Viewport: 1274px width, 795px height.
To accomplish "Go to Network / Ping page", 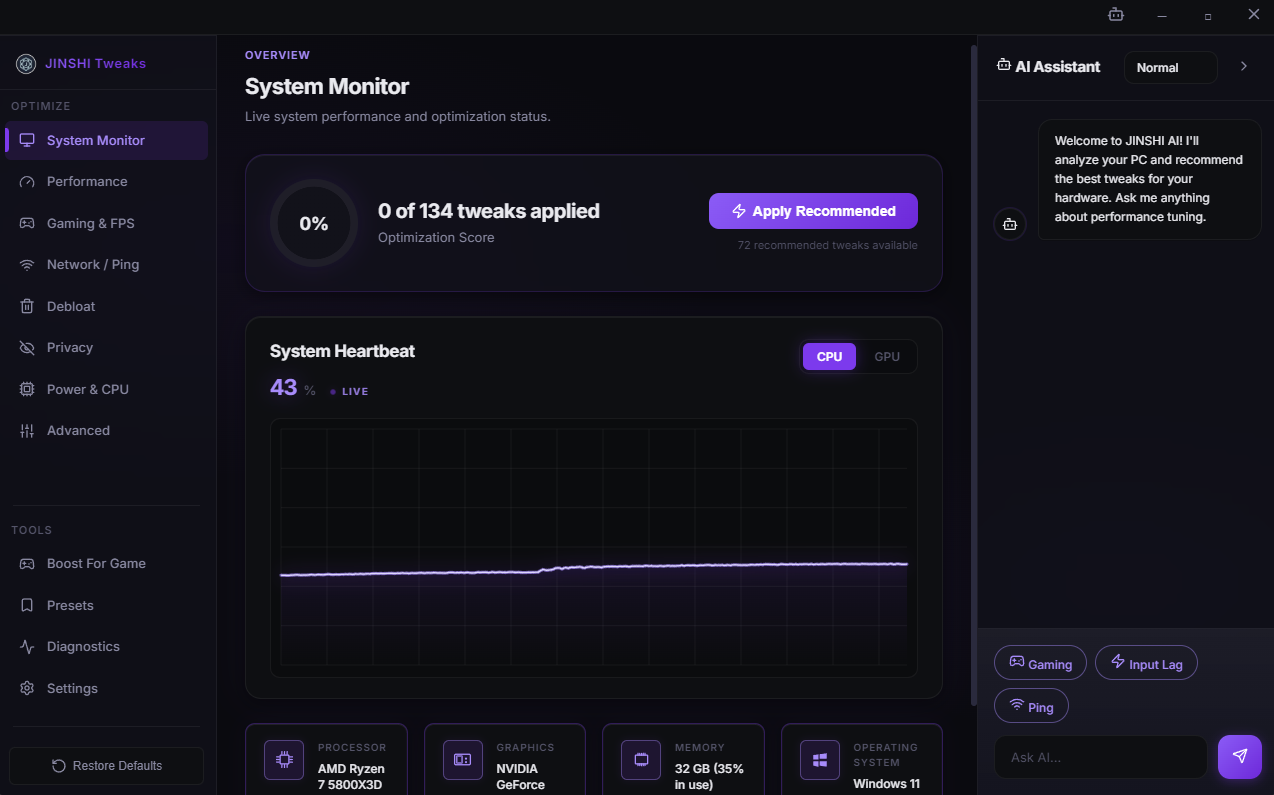I will coord(106,265).
